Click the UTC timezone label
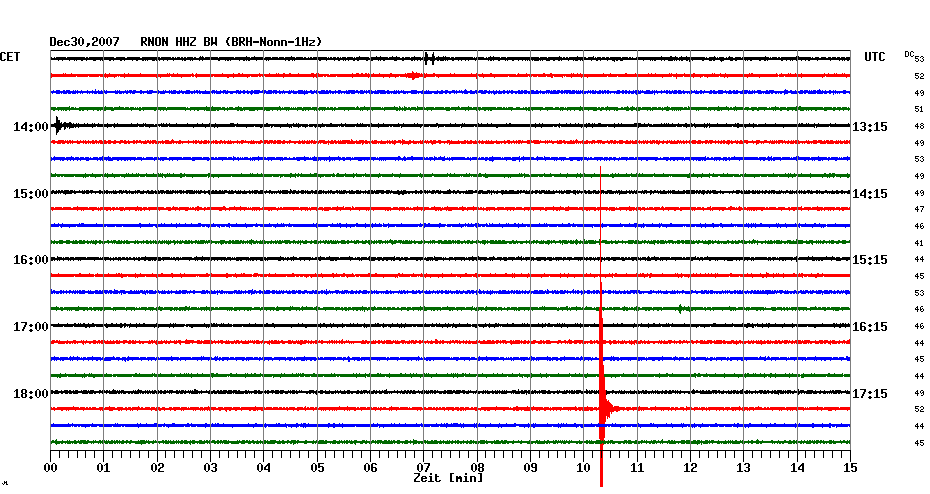Screen dimensions: 930x494 [875, 57]
